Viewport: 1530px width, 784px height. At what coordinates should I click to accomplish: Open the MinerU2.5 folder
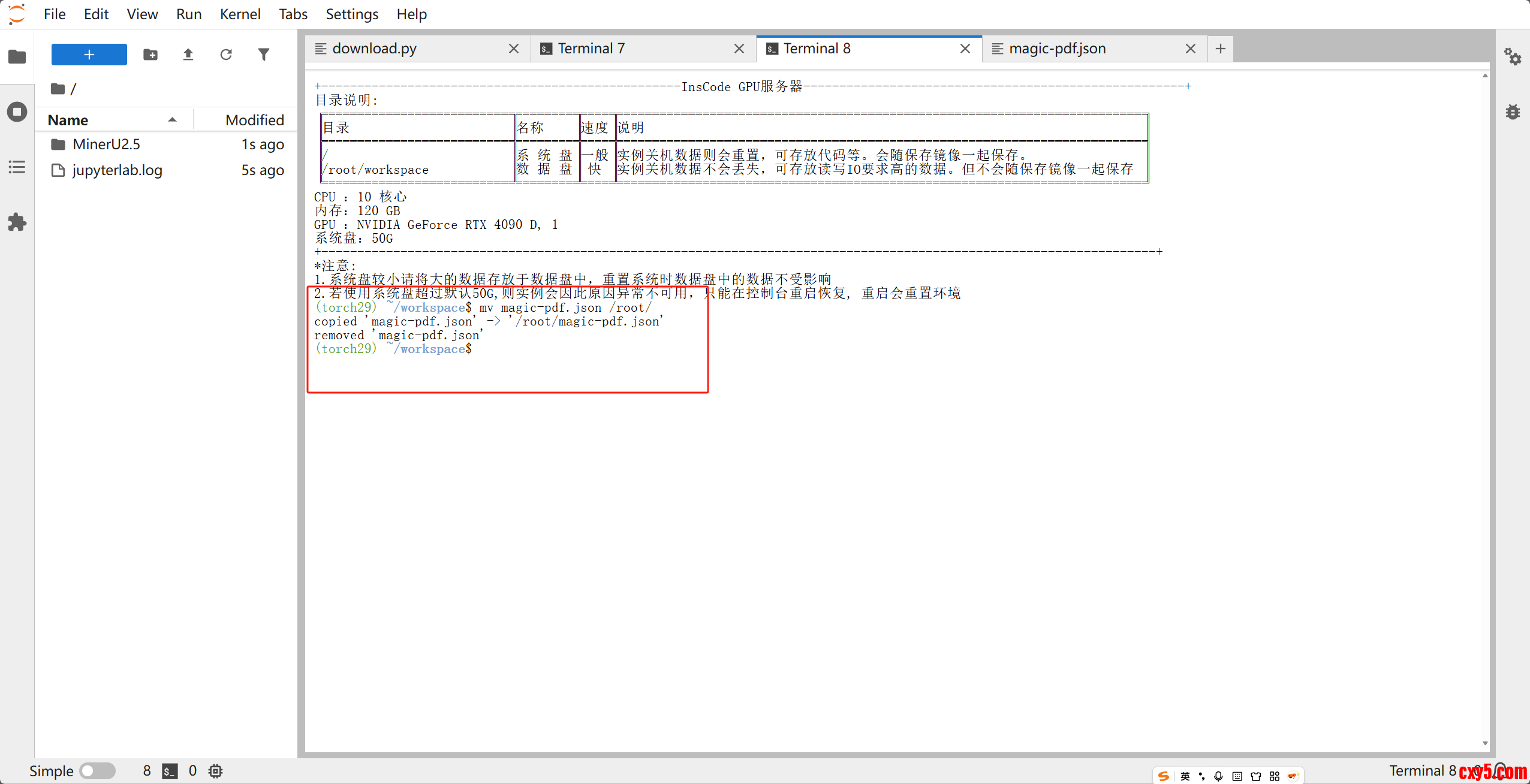[x=106, y=144]
